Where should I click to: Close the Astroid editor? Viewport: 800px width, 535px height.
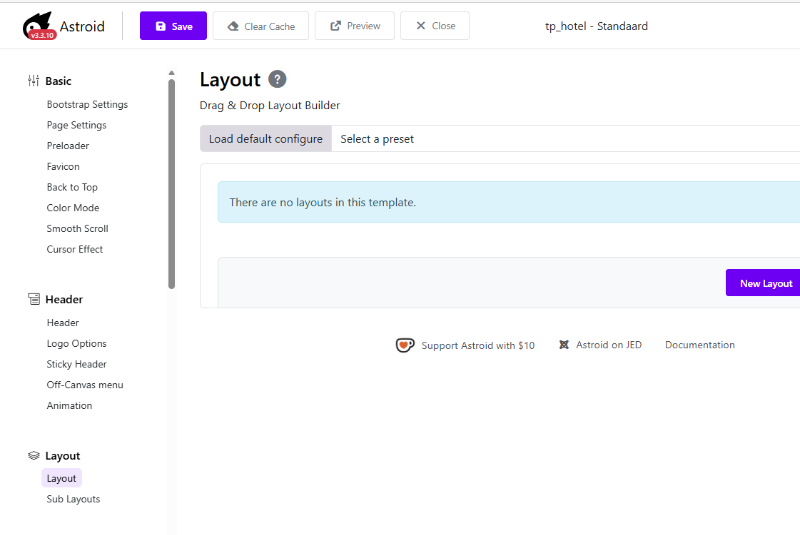tap(434, 26)
